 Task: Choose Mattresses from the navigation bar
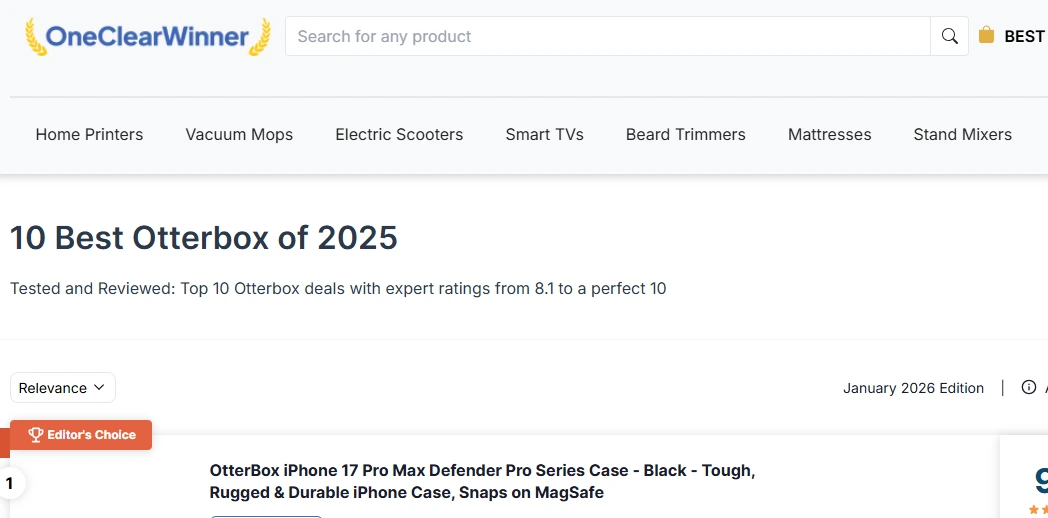coord(829,135)
